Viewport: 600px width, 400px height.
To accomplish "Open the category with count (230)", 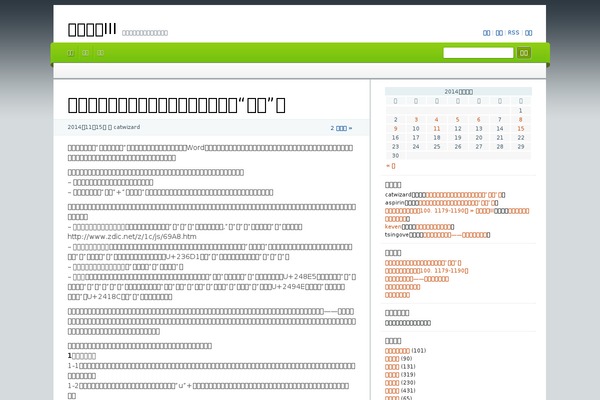I will (x=392, y=383).
